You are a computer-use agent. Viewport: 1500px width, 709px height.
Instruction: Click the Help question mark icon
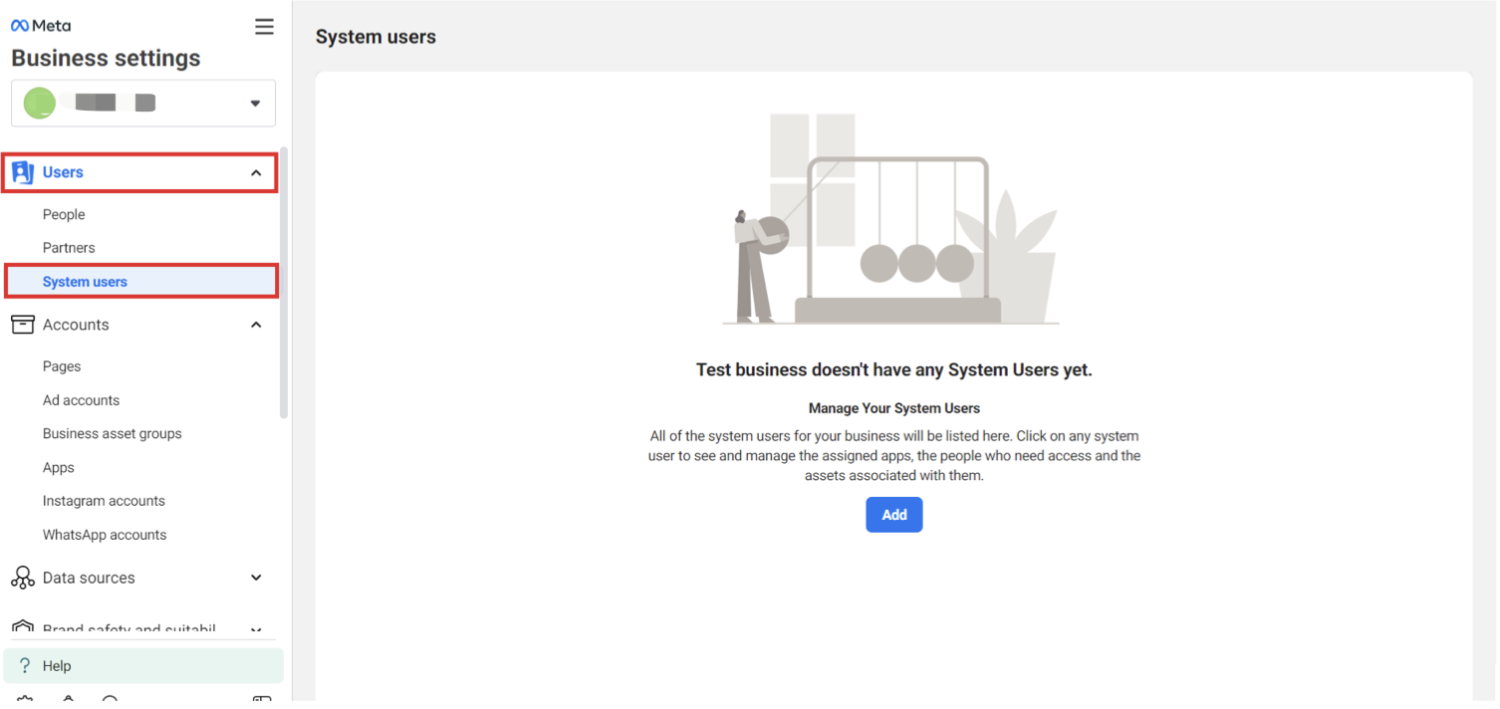[x=25, y=666]
